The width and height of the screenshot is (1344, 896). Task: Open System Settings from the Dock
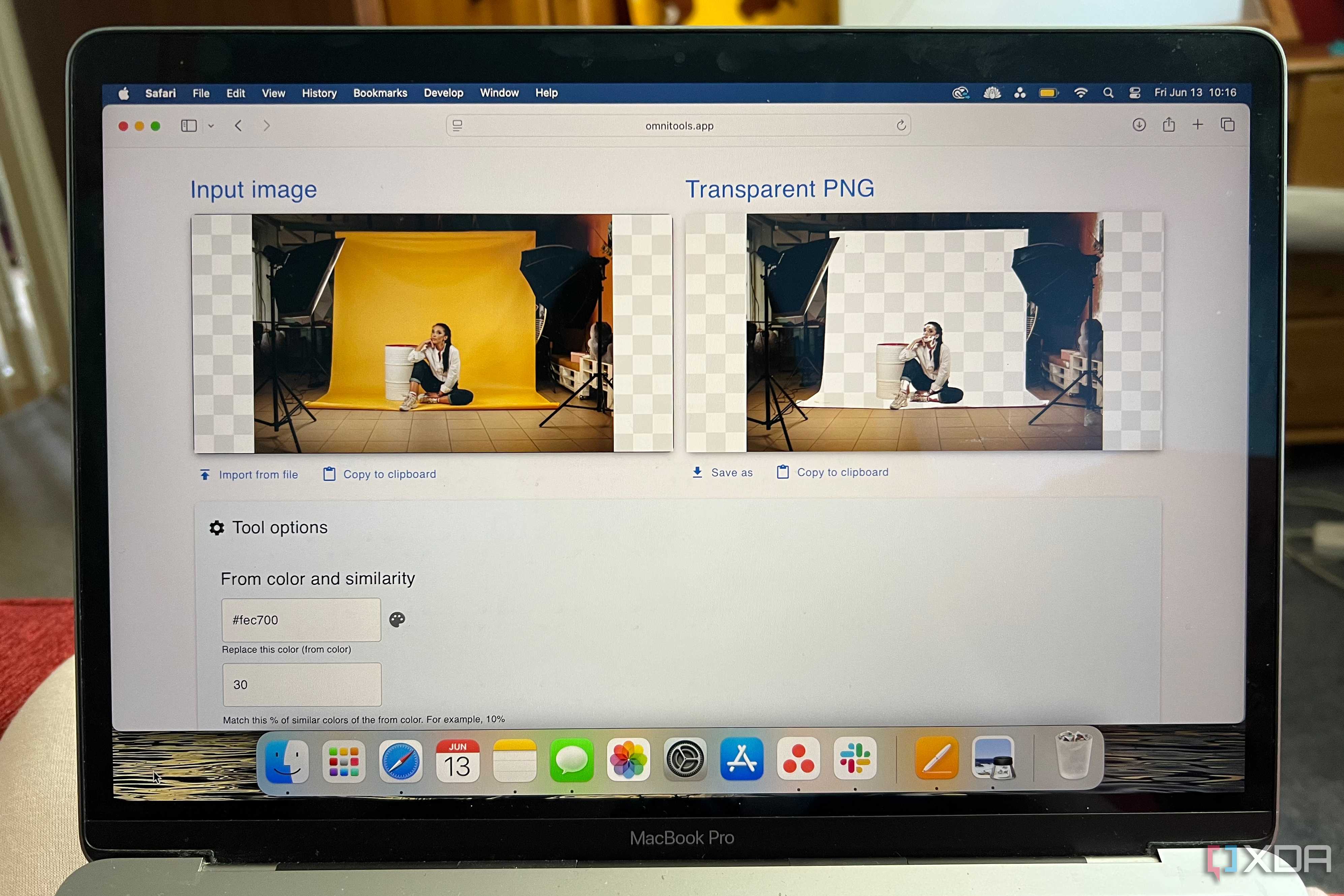coord(685,760)
